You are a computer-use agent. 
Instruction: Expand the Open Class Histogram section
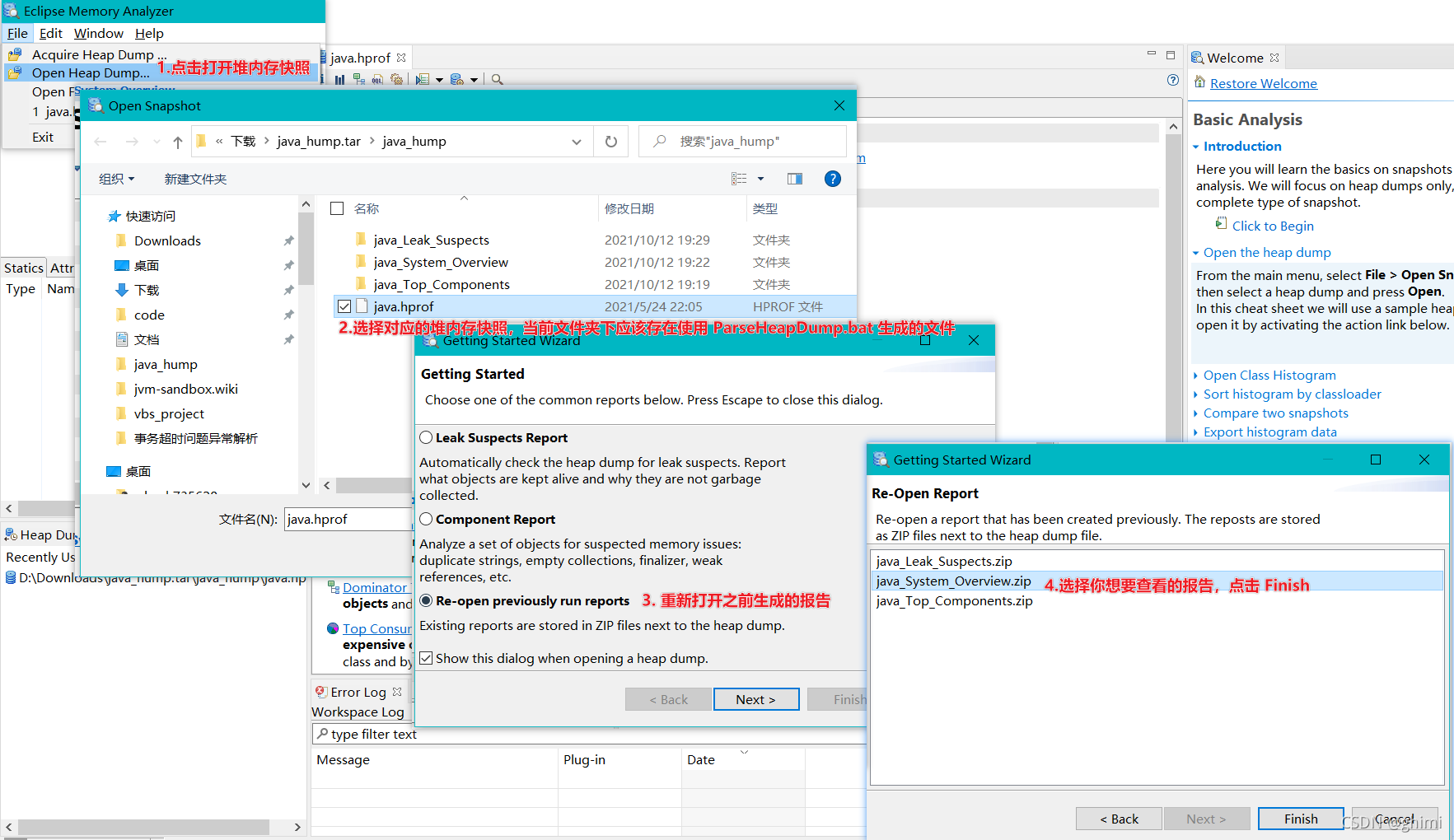pyautogui.click(x=1195, y=376)
